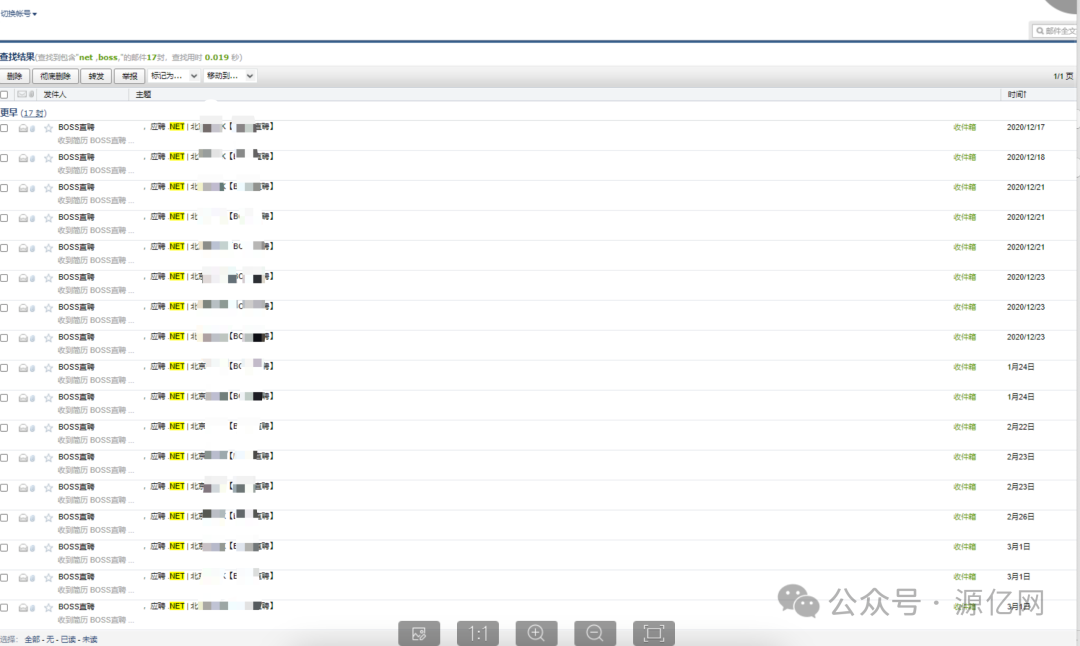Sort by the 时间 column header
Image resolution: width=1080 pixels, height=646 pixels.
coord(1017,94)
